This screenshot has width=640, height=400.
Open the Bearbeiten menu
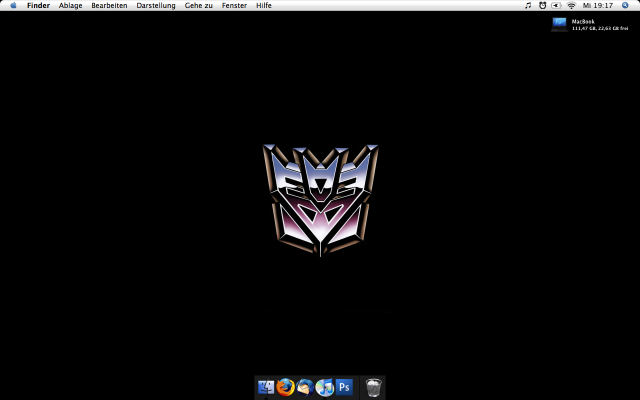pyautogui.click(x=109, y=5)
